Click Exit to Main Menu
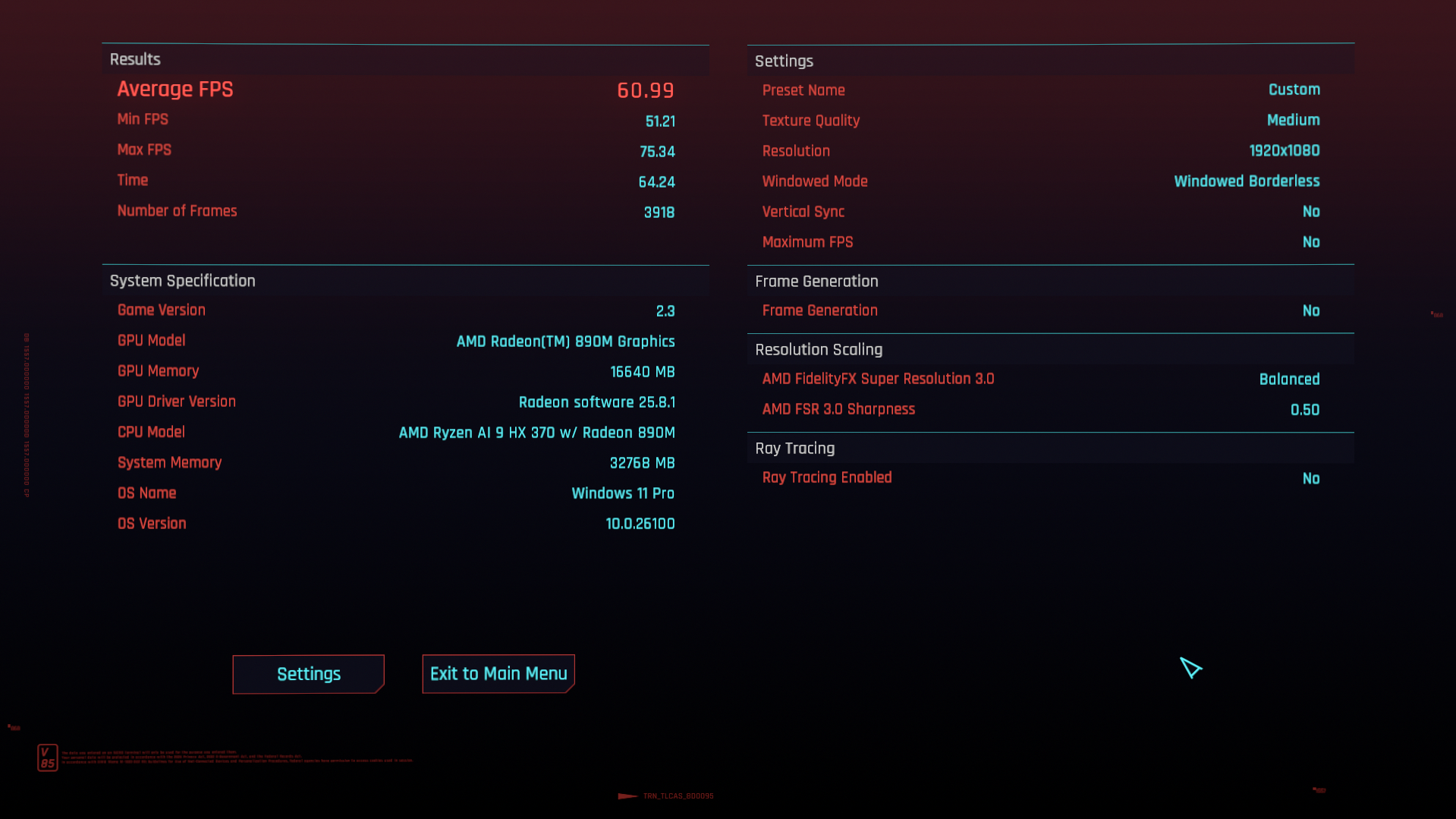This screenshot has width=1456, height=819. coord(498,673)
